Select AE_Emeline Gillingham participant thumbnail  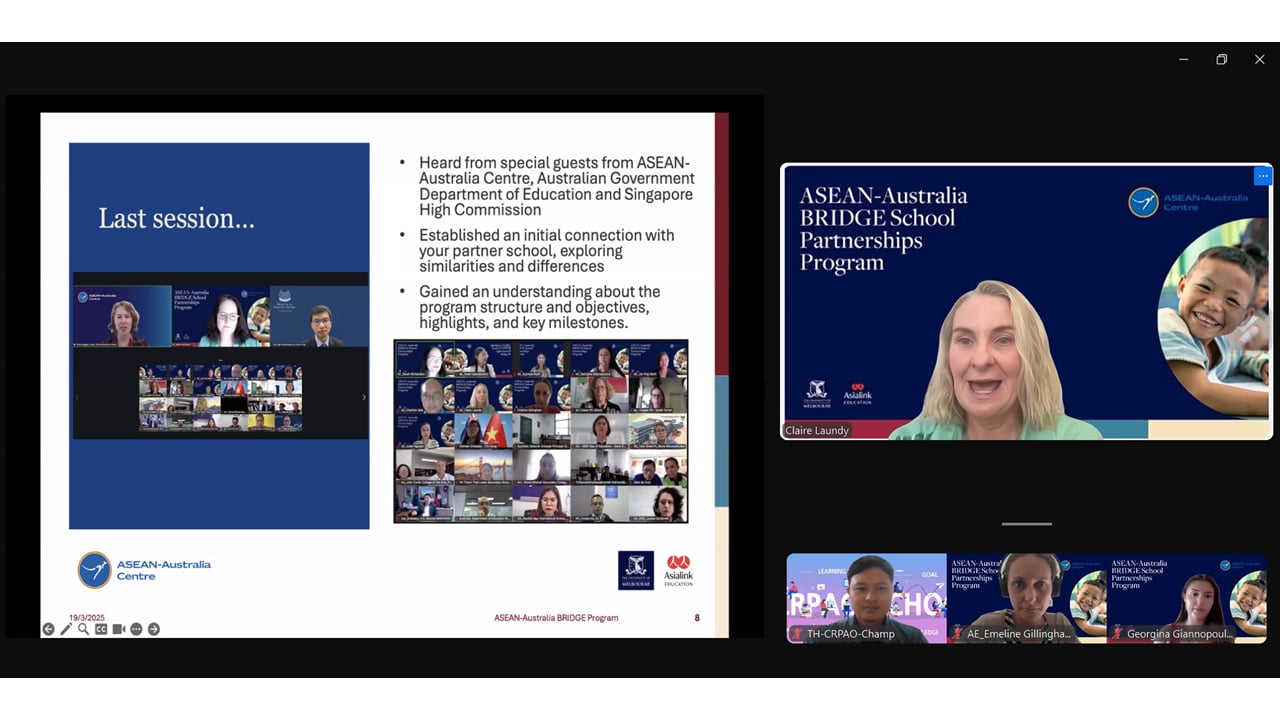coord(1026,598)
